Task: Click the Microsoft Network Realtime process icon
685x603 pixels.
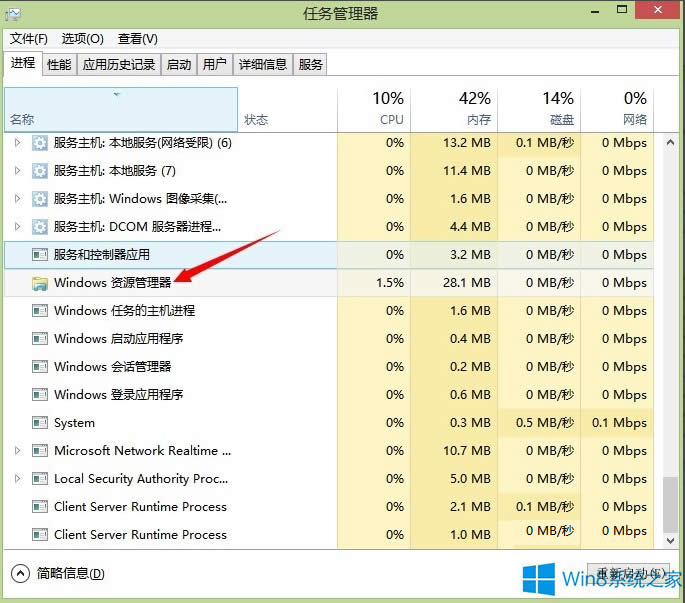Action: pyautogui.click(x=40, y=451)
